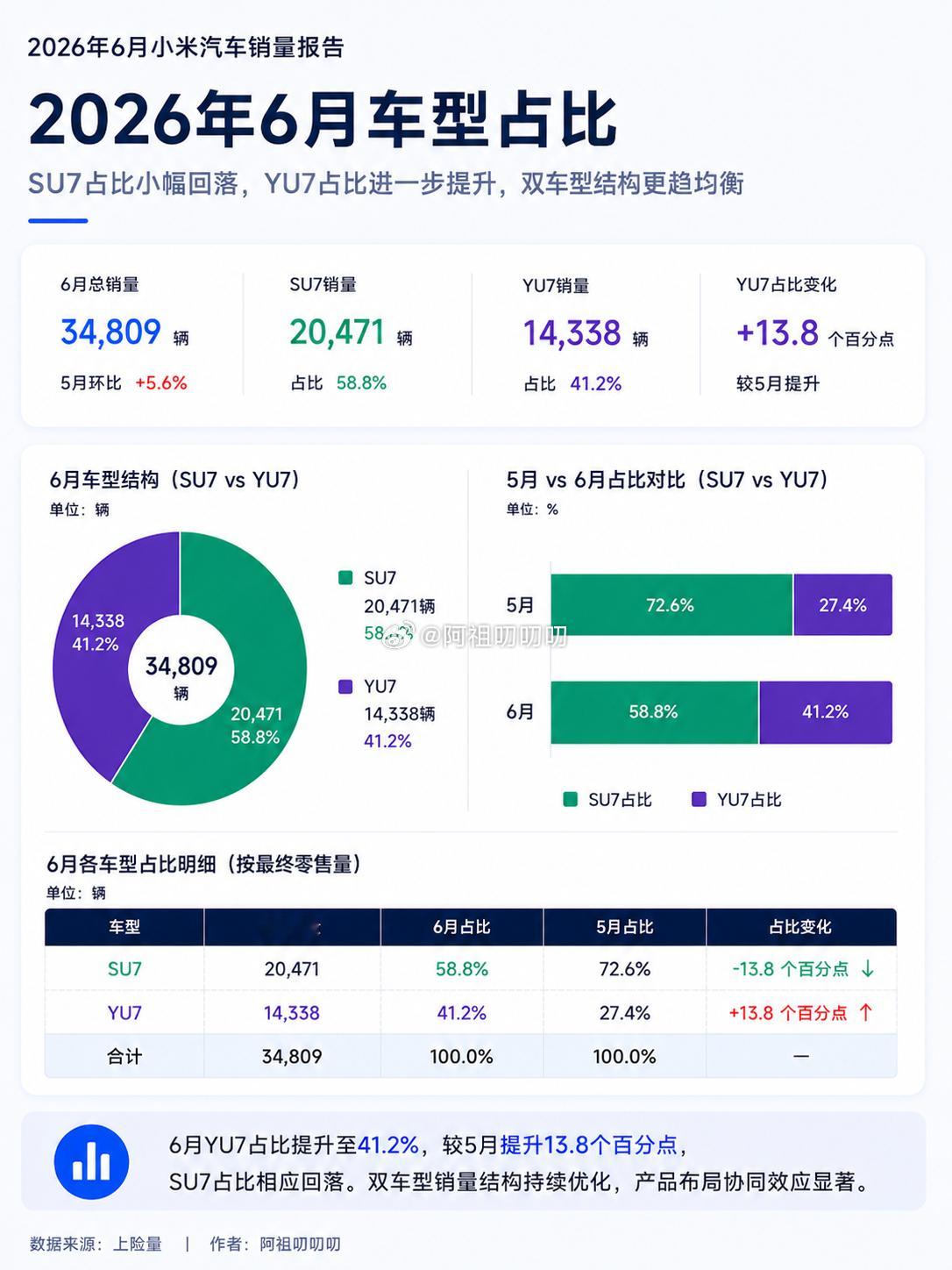Click the subtitle starting 'SU7占比小幅回落'
The image size is (952, 1270).
[386, 183]
